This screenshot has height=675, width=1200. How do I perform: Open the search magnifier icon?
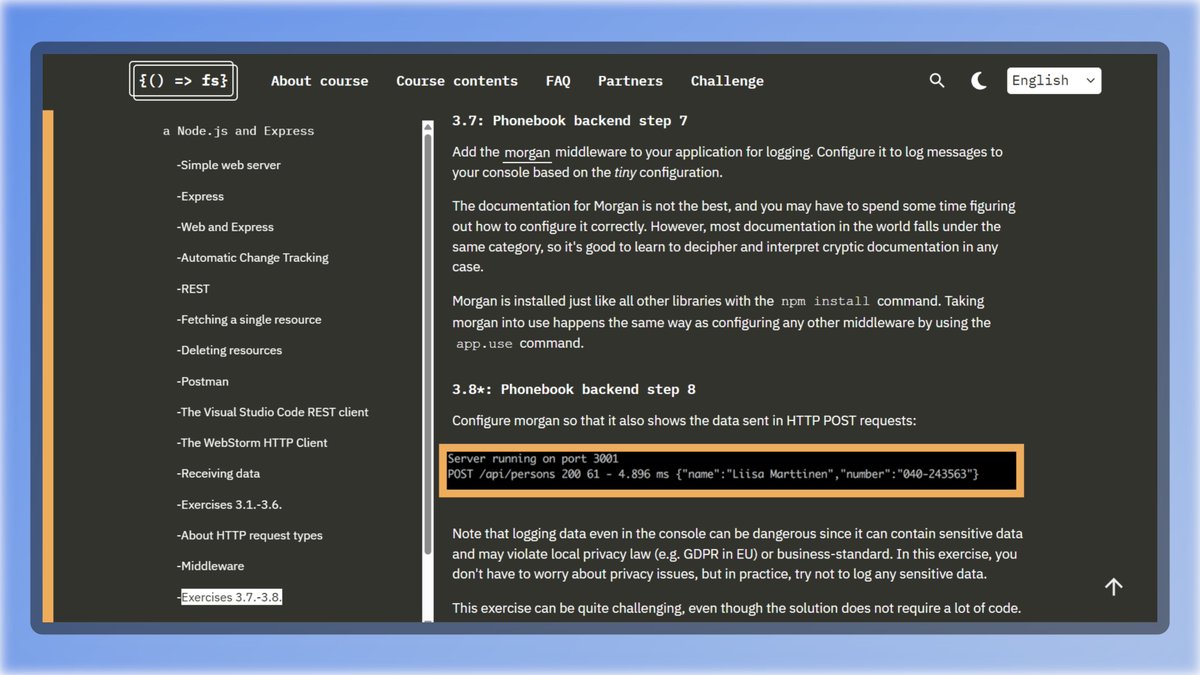pyautogui.click(x=937, y=80)
